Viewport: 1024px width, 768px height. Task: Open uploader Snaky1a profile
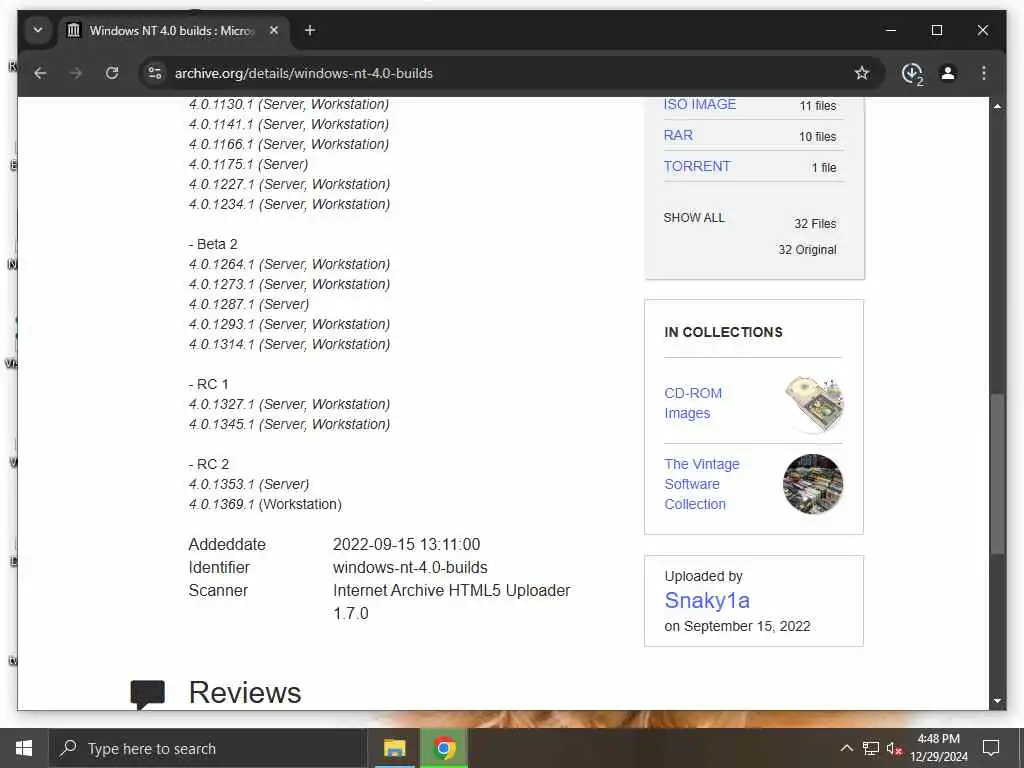[707, 600]
